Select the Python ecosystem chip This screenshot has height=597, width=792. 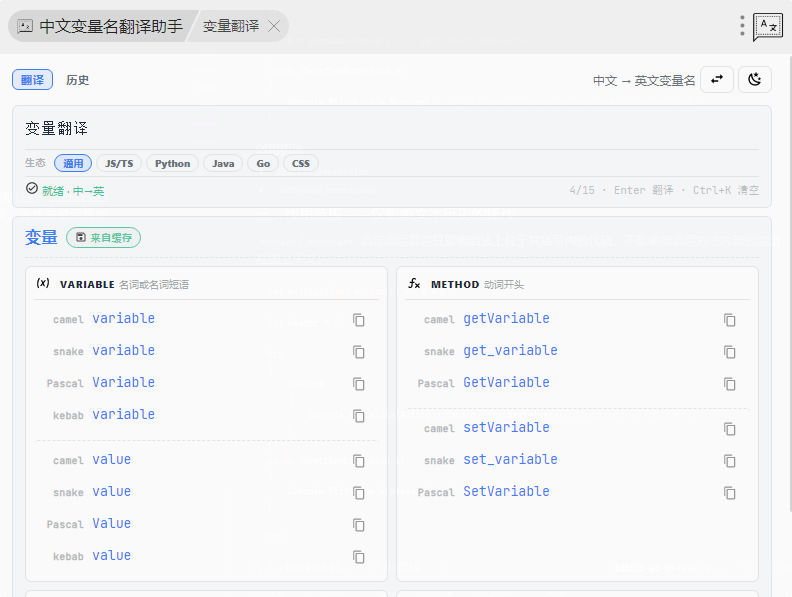pos(172,163)
